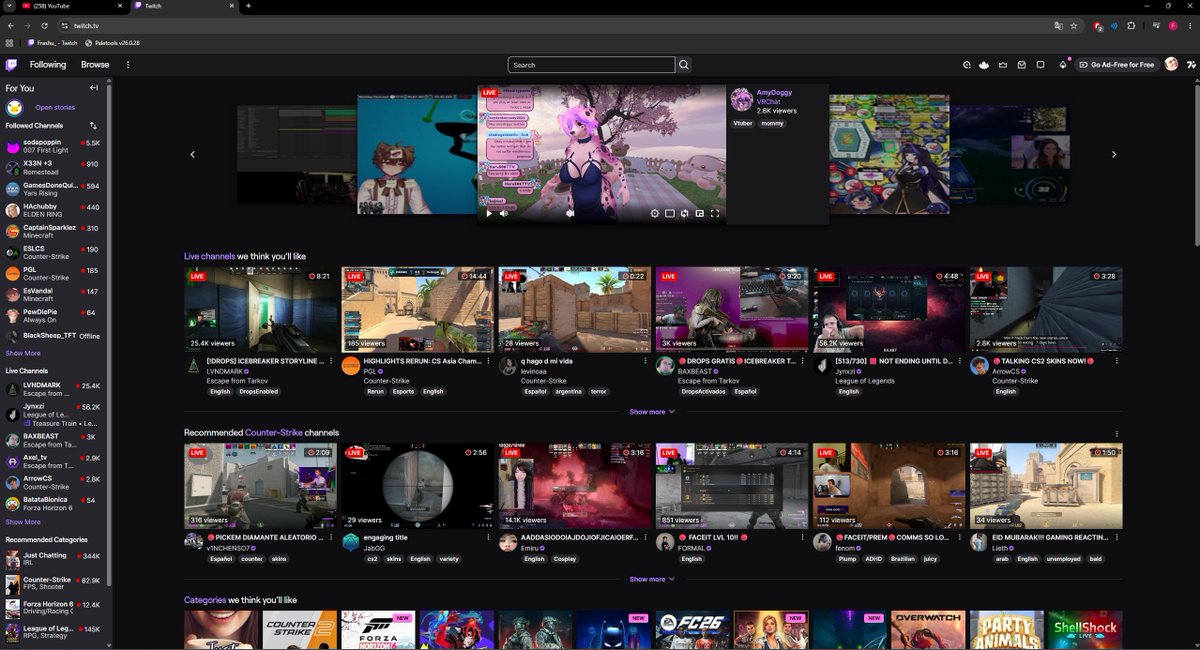Bookmark this page with star icon
The height and width of the screenshot is (650, 1200).
point(1073,25)
